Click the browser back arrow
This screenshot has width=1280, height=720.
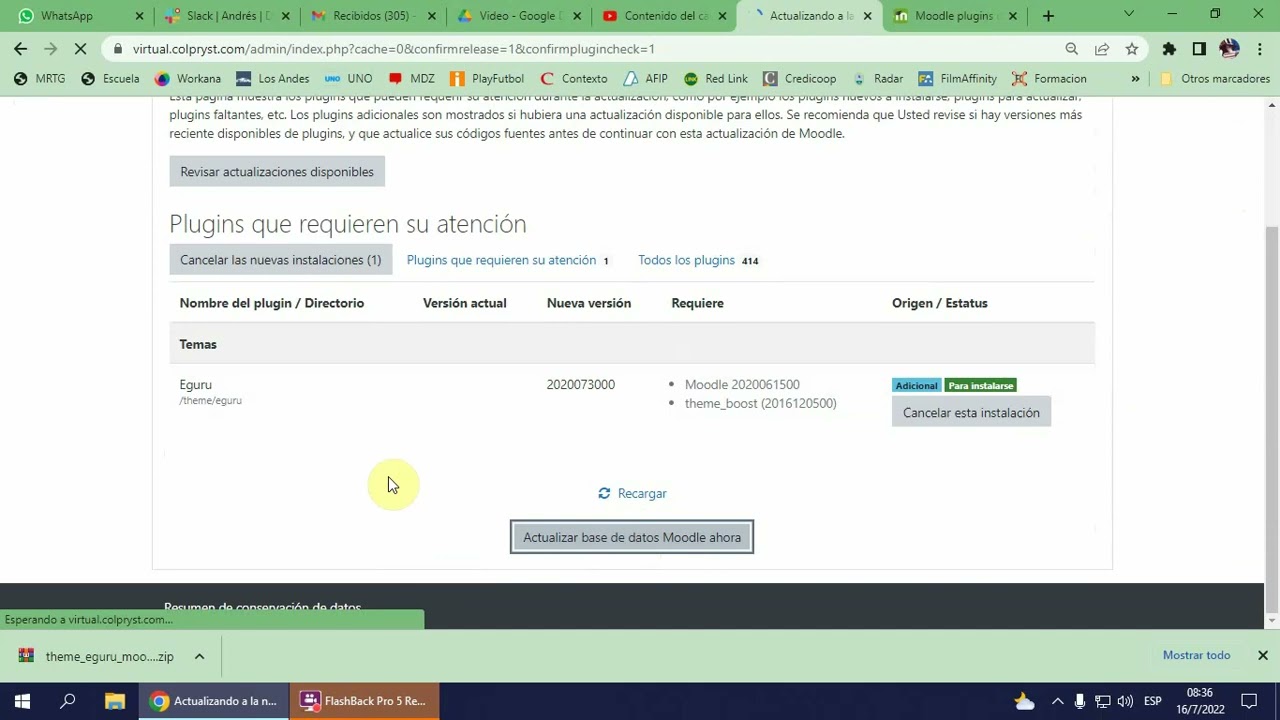pyautogui.click(x=20, y=49)
